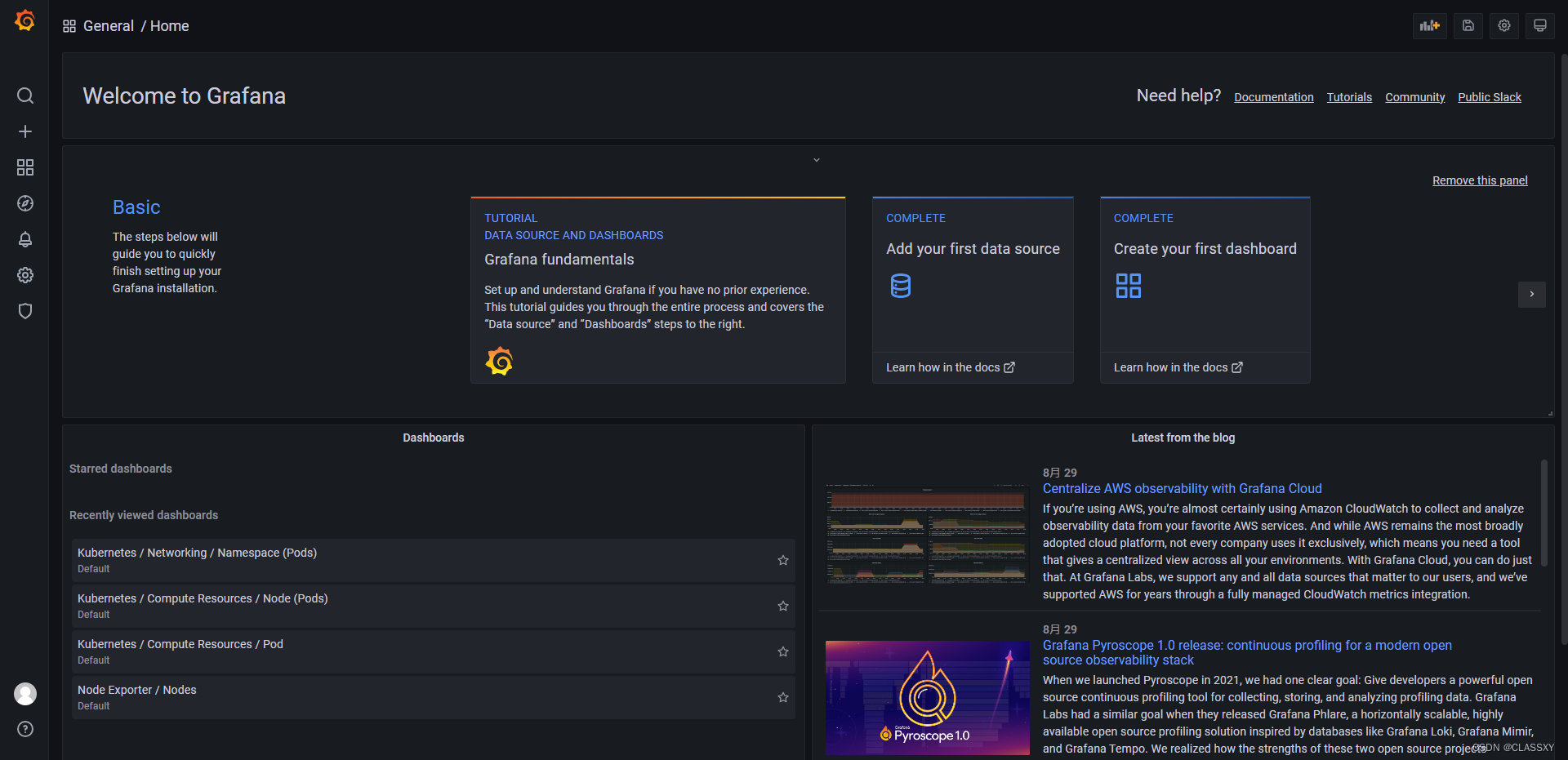1568x760 pixels.
Task: Open the Alerting bell icon
Action: pos(25,239)
